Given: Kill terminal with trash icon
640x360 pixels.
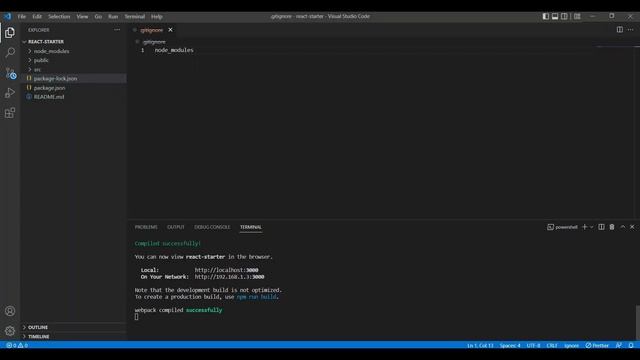Looking at the screenshot, I should [x=612, y=227].
